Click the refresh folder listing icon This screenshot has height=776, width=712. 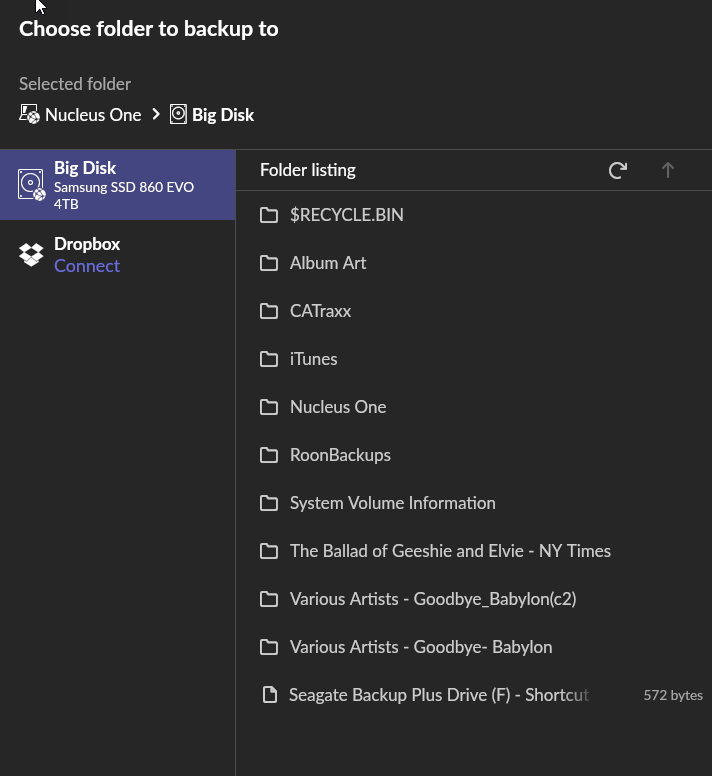tap(618, 170)
